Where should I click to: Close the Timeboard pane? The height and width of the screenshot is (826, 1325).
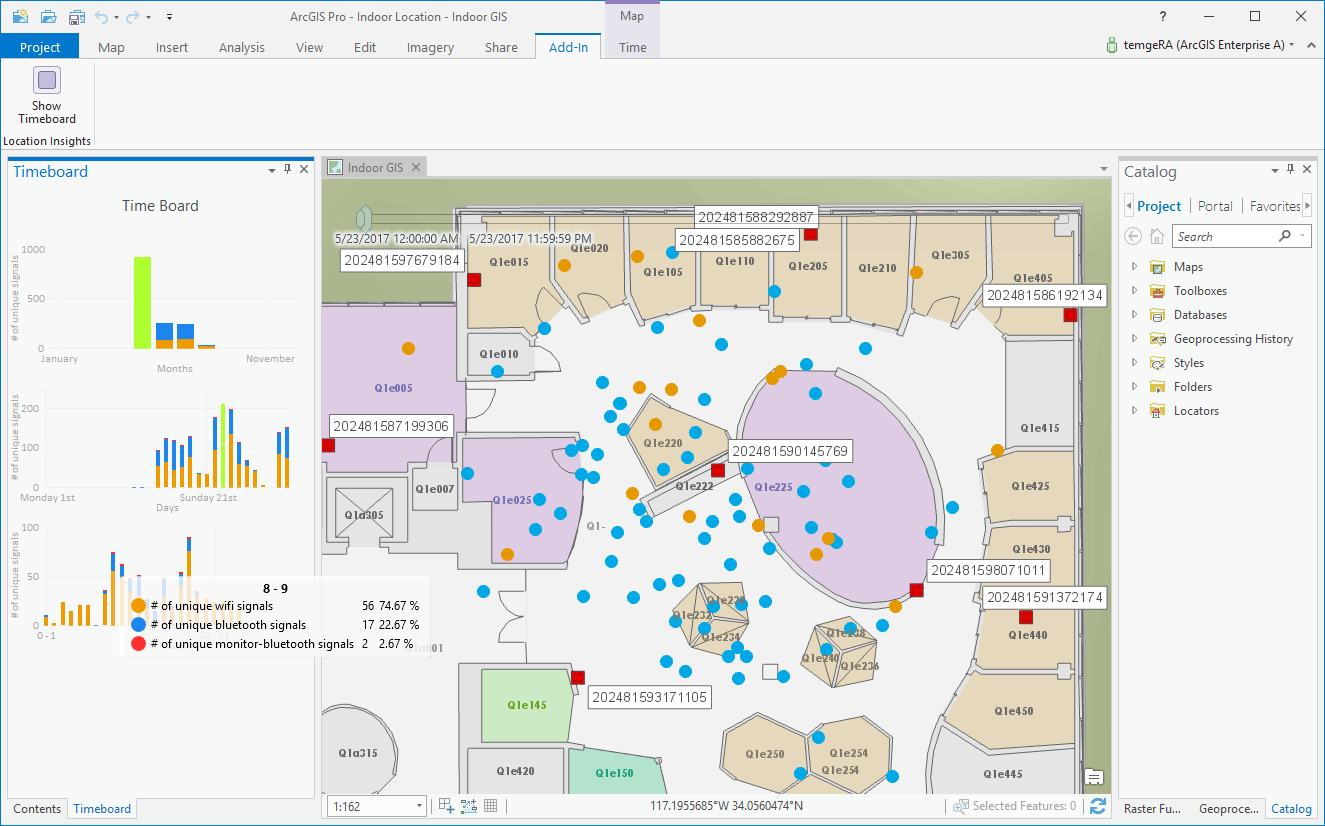tap(304, 170)
